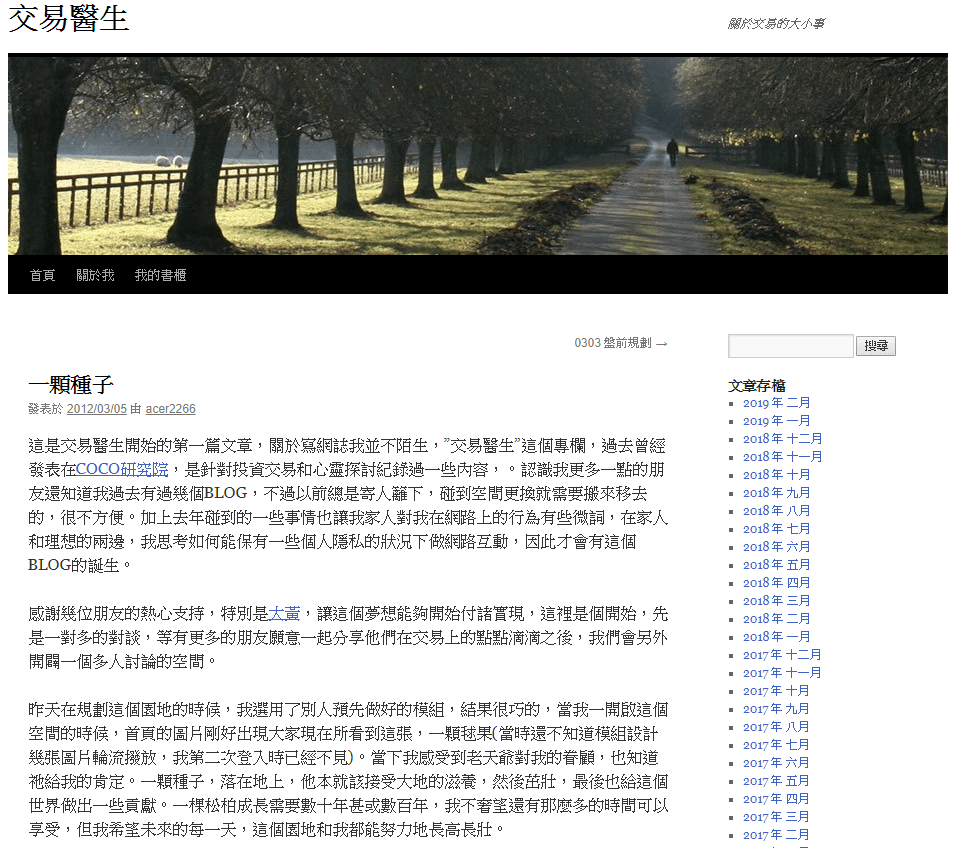Open author link acer2266
The image size is (957, 848).
point(170,409)
